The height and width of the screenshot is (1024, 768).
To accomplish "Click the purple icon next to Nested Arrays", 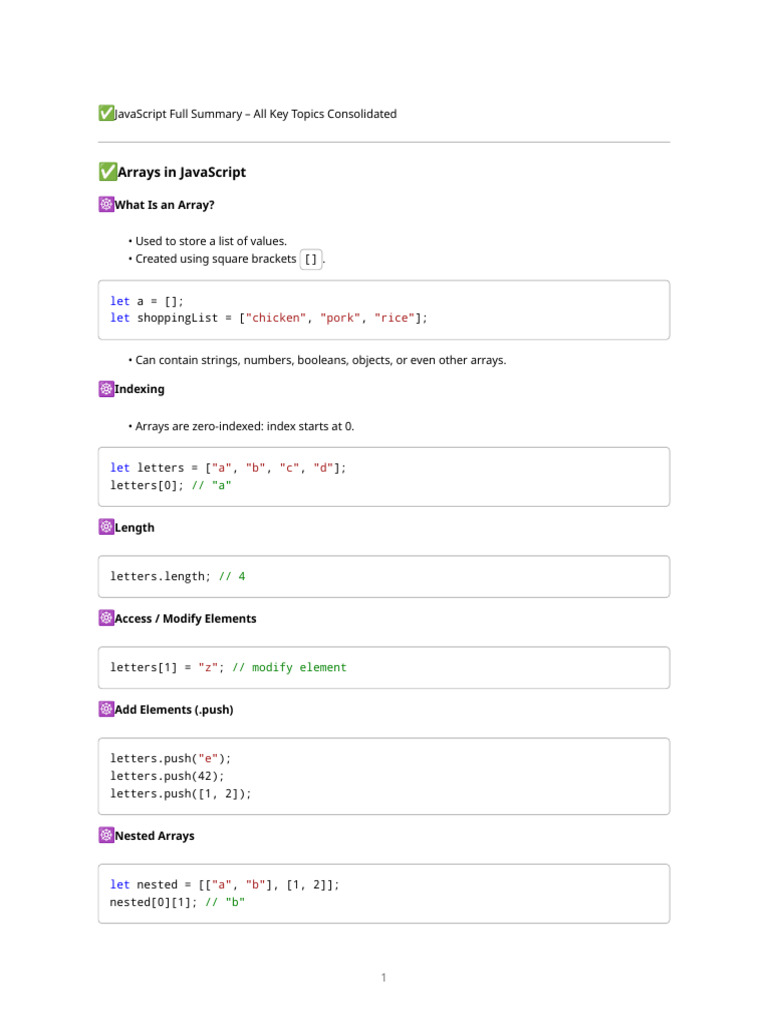I will pyautogui.click(x=106, y=836).
